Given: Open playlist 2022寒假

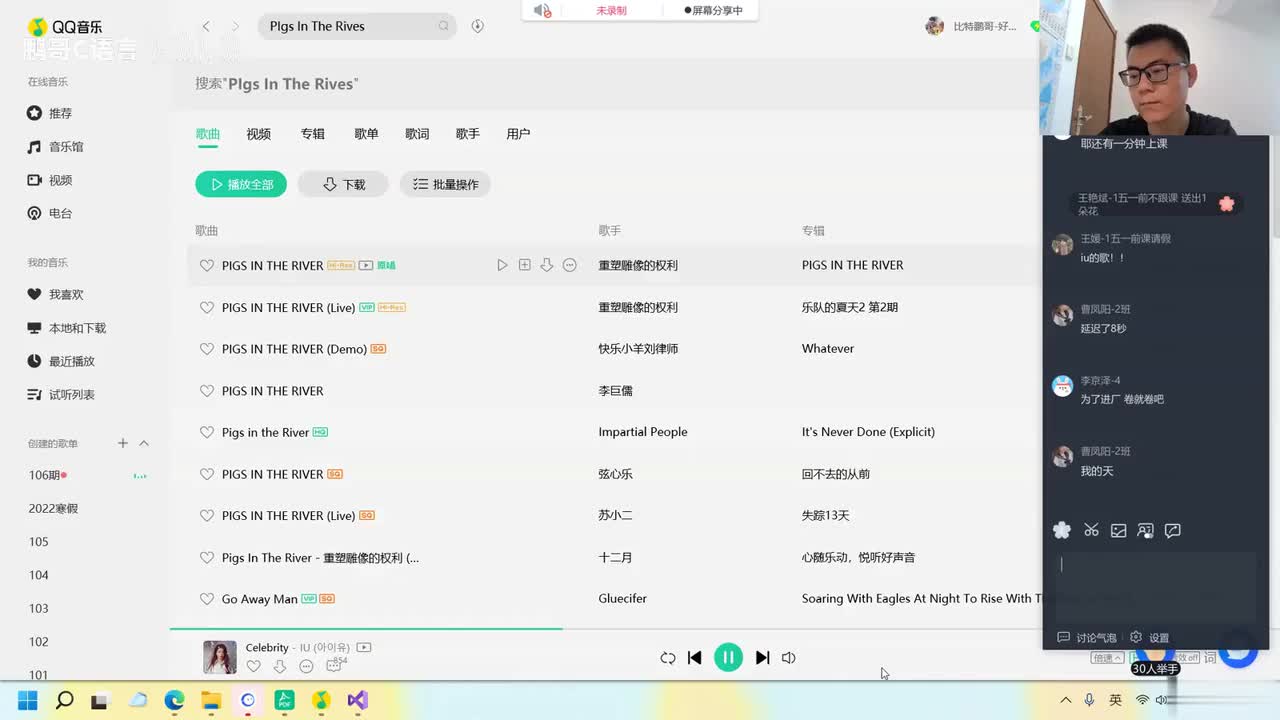Looking at the screenshot, I should (x=53, y=508).
